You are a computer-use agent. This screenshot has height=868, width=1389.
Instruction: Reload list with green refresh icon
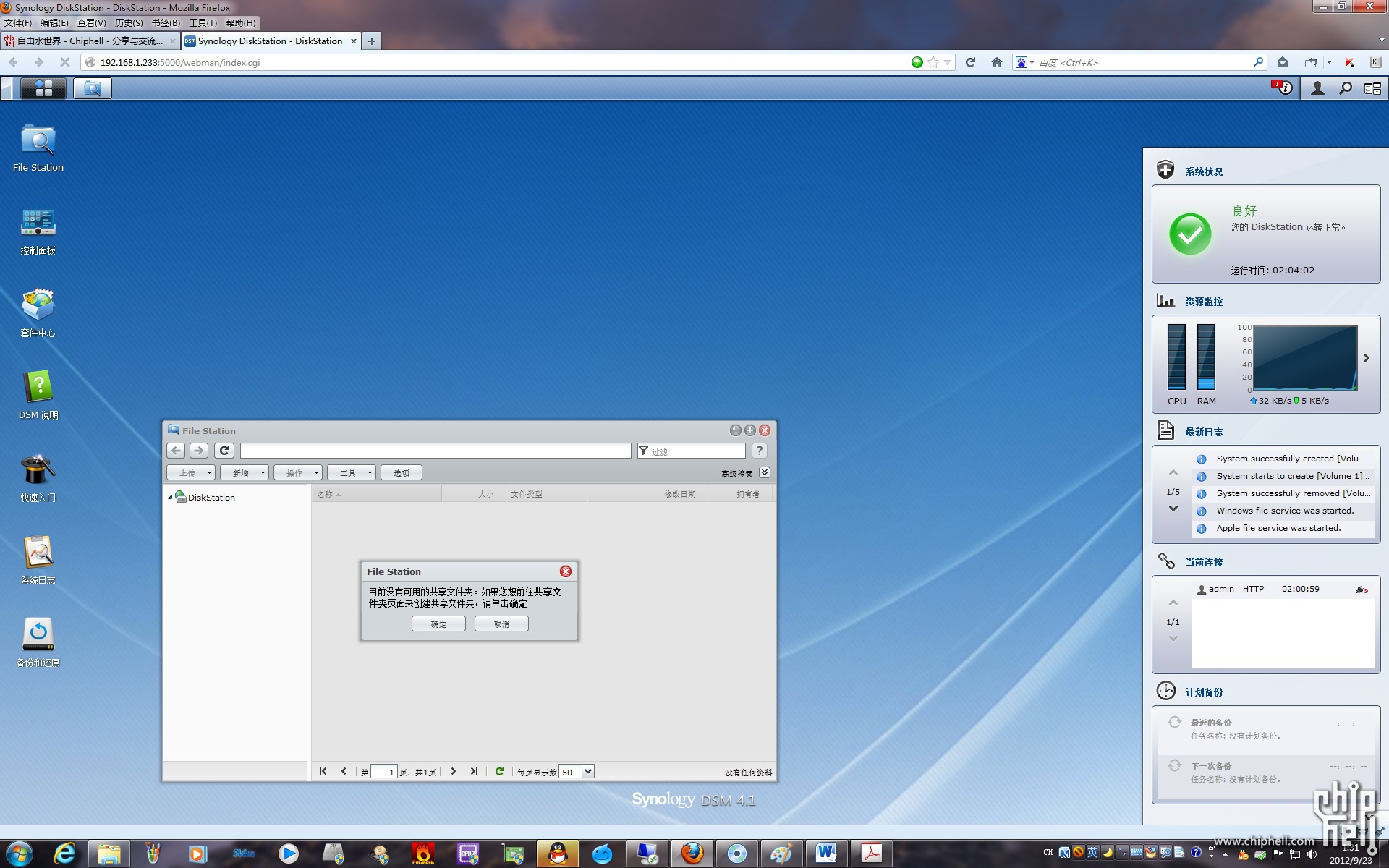(x=499, y=772)
